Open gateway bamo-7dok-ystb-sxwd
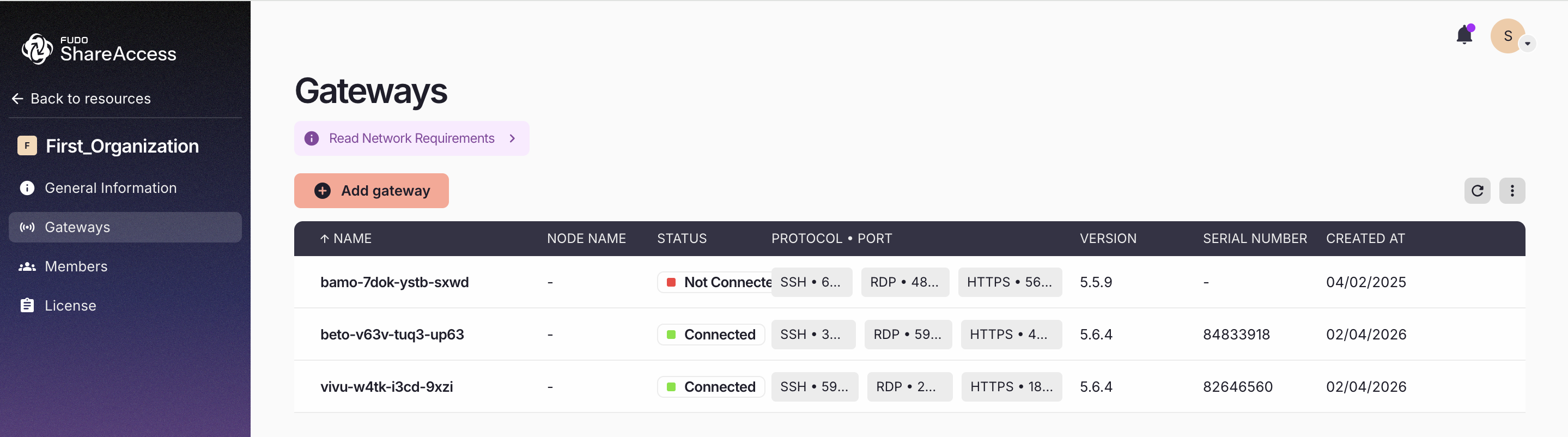 [x=394, y=282]
